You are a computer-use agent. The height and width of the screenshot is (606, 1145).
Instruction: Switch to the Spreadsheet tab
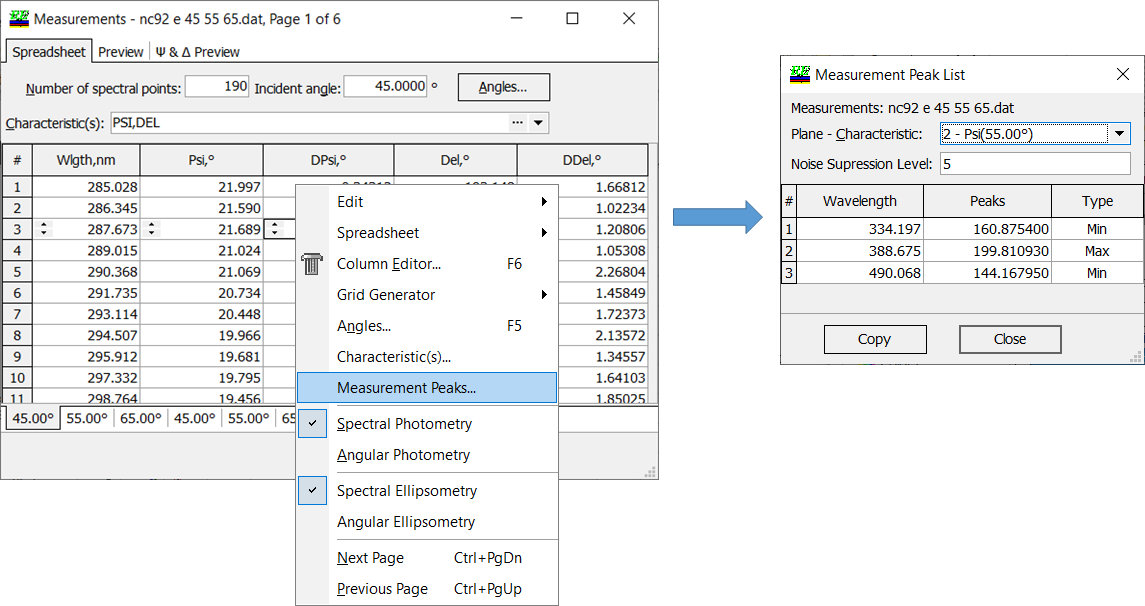(49, 52)
